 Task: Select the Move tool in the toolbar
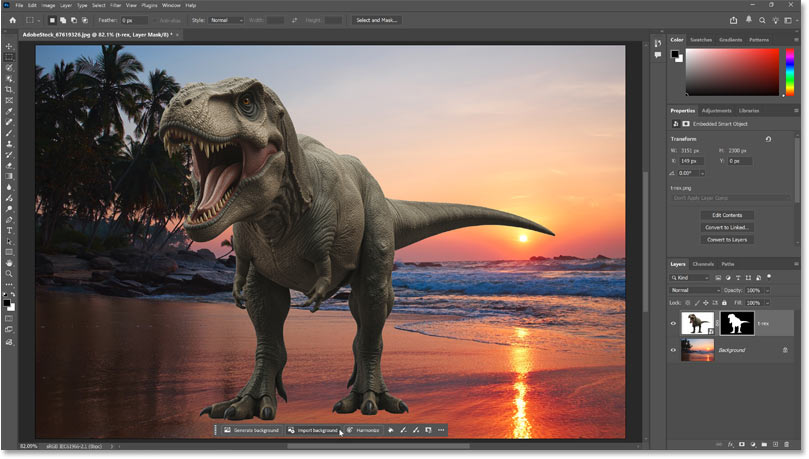[10, 47]
